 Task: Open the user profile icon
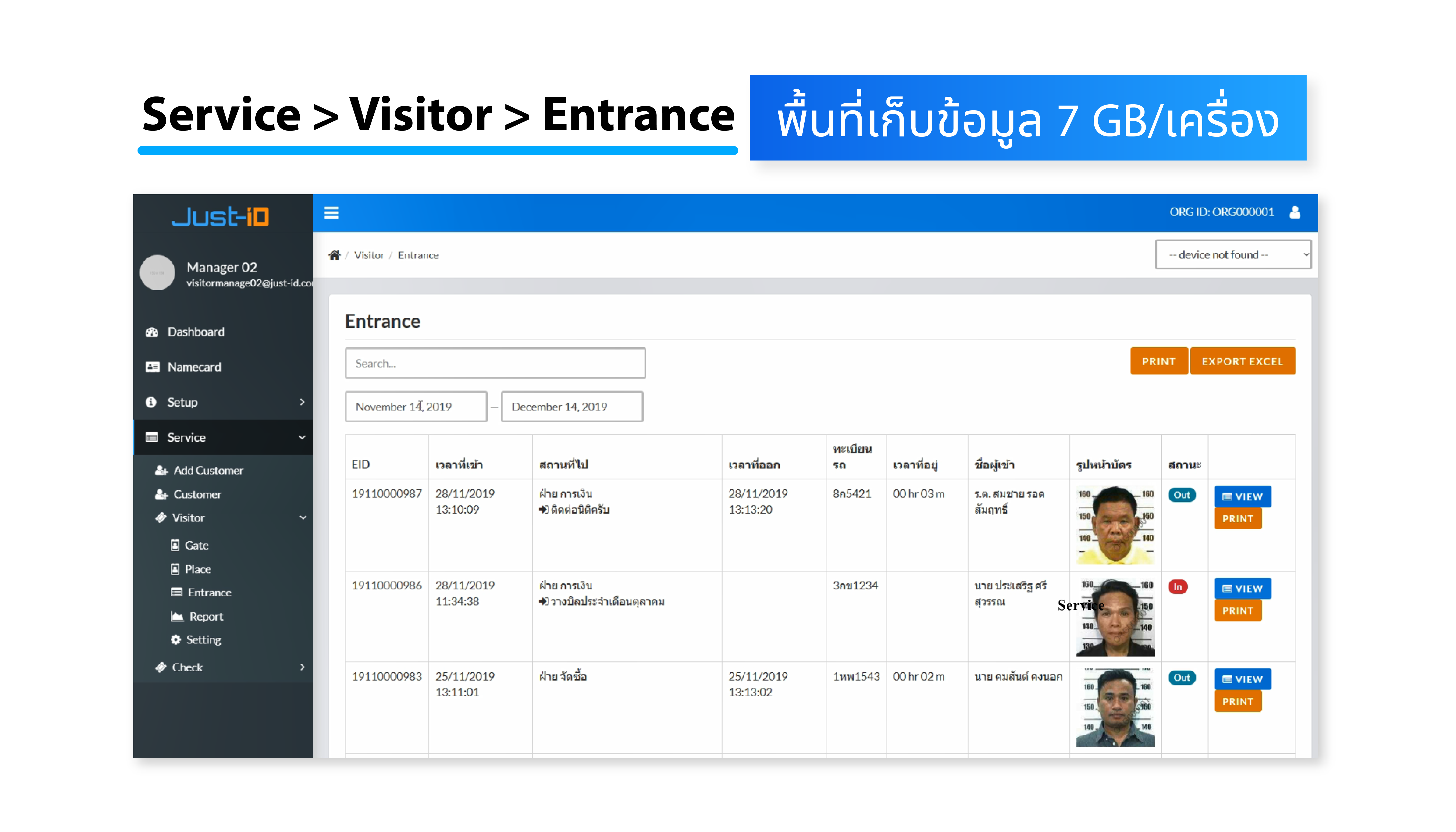pyautogui.click(x=1294, y=212)
